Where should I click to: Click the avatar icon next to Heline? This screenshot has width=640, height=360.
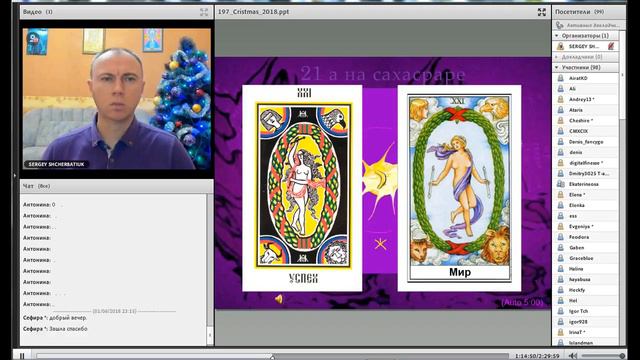[x=560, y=269]
